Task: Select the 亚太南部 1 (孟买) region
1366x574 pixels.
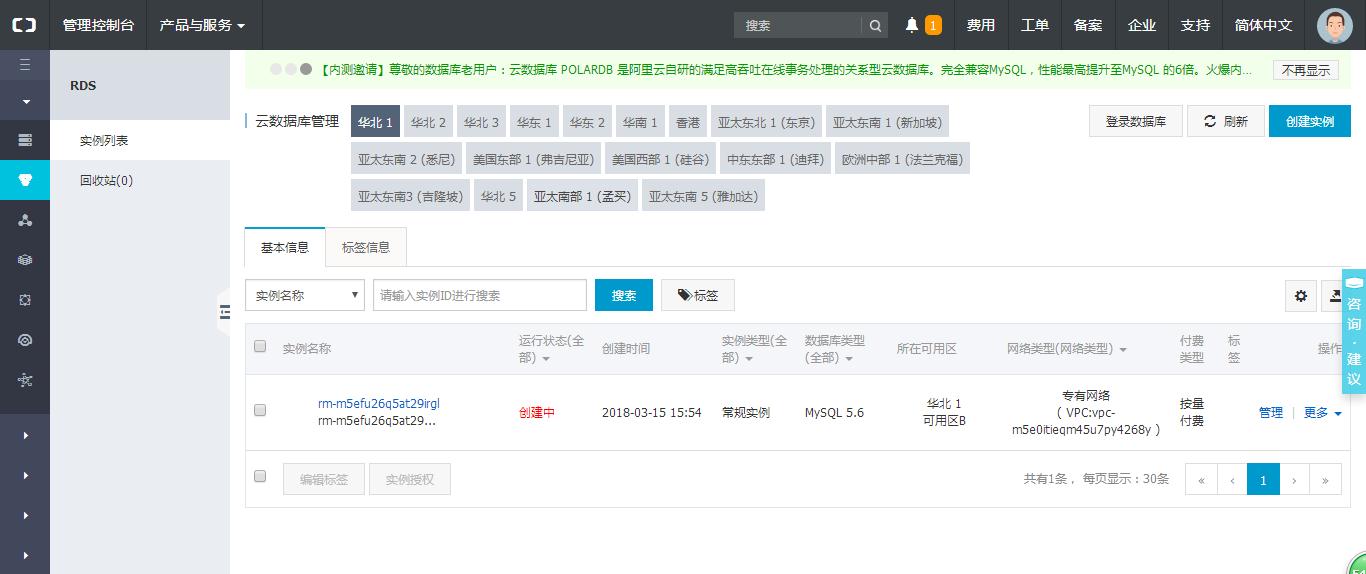Action: 582,197
